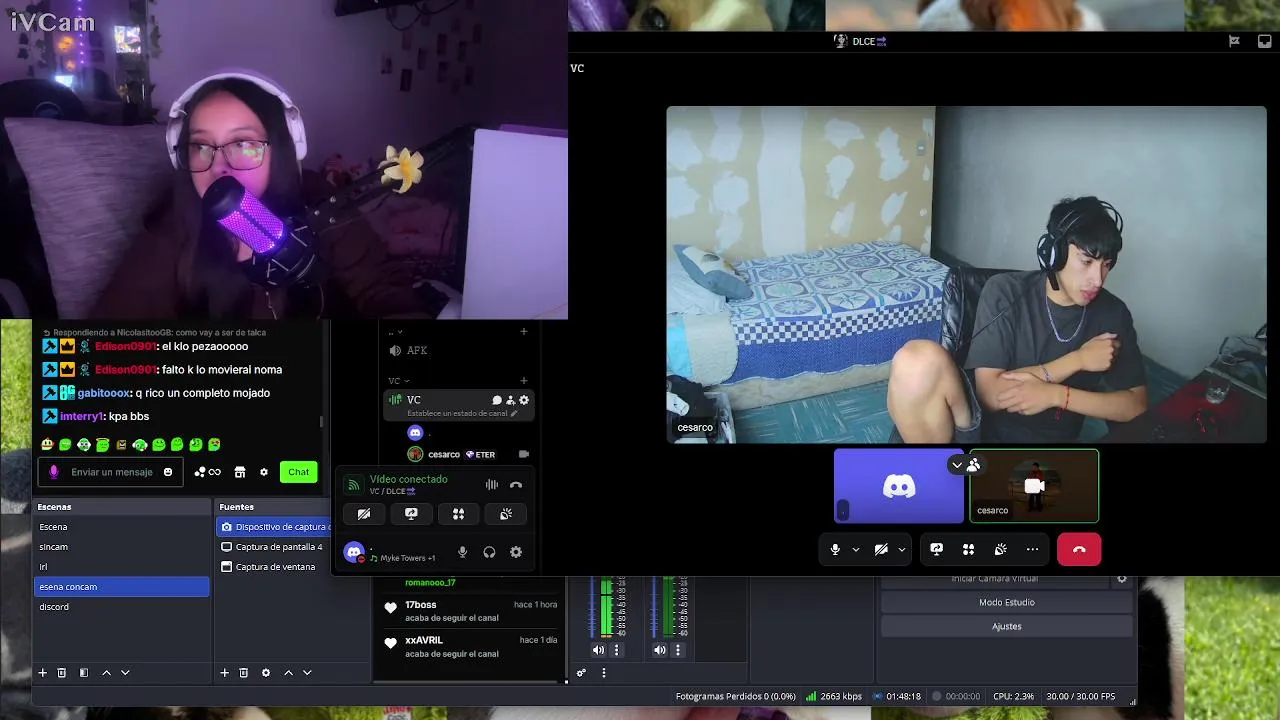
Task: Open soundboard from Vídeo conectado panel
Action: point(506,514)
